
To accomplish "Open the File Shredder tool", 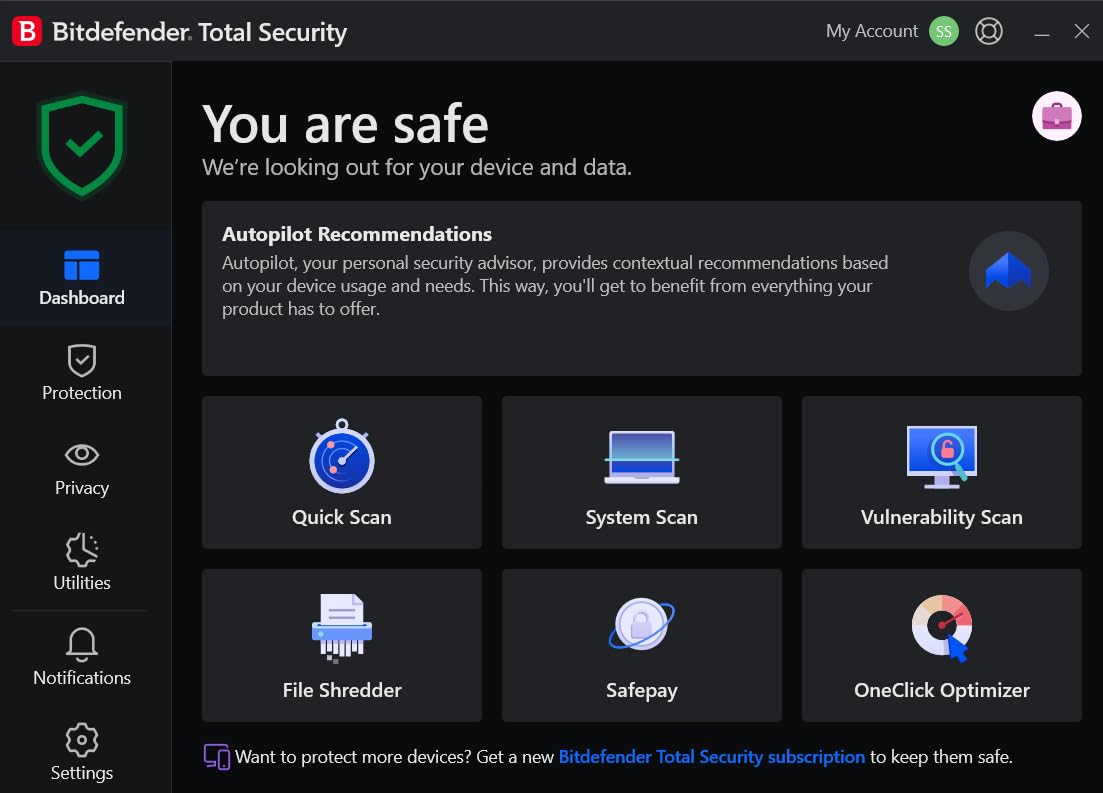I will coord(341,645).
